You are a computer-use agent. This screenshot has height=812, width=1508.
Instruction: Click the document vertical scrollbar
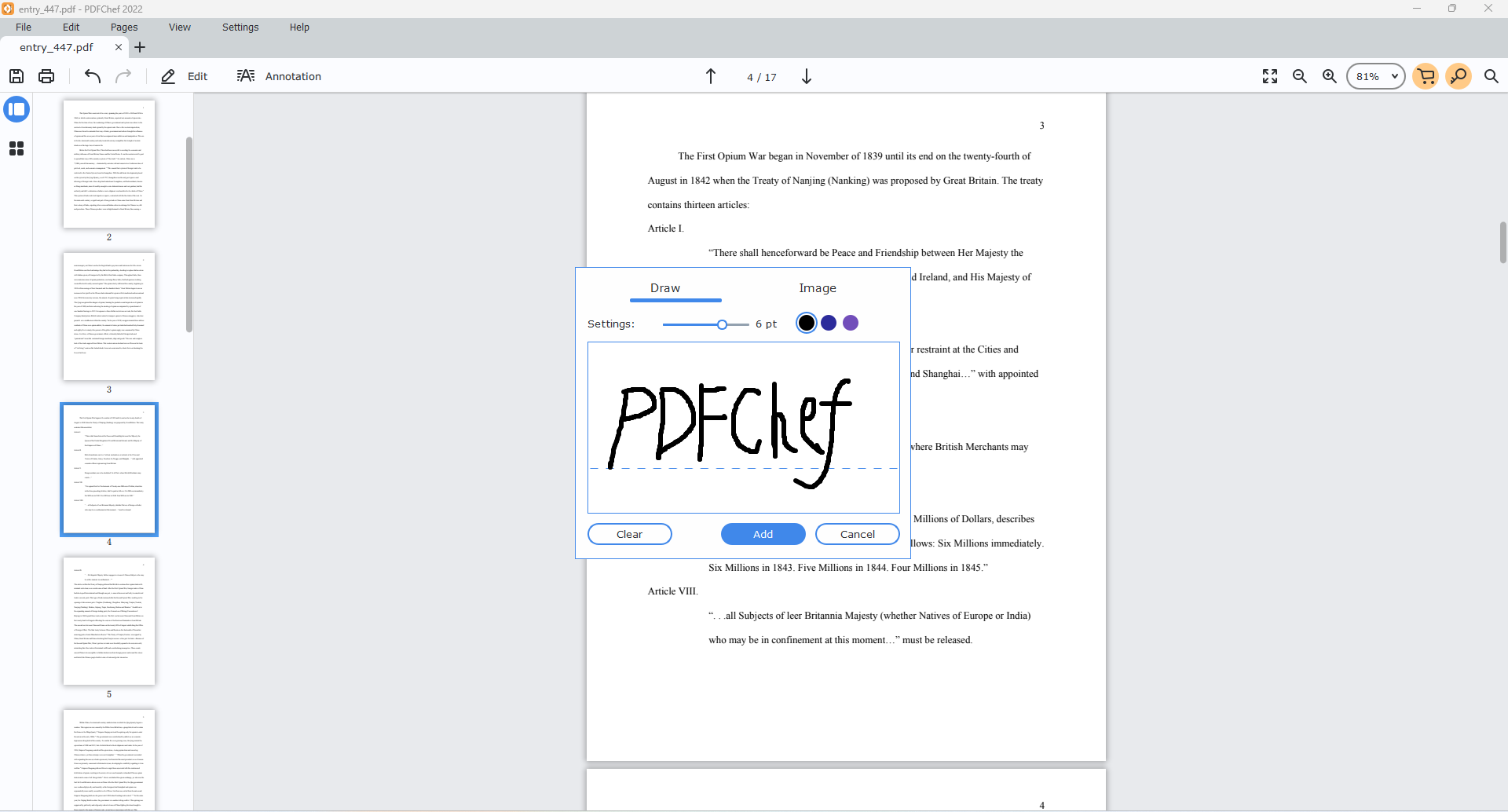(x=1503, y=243)
